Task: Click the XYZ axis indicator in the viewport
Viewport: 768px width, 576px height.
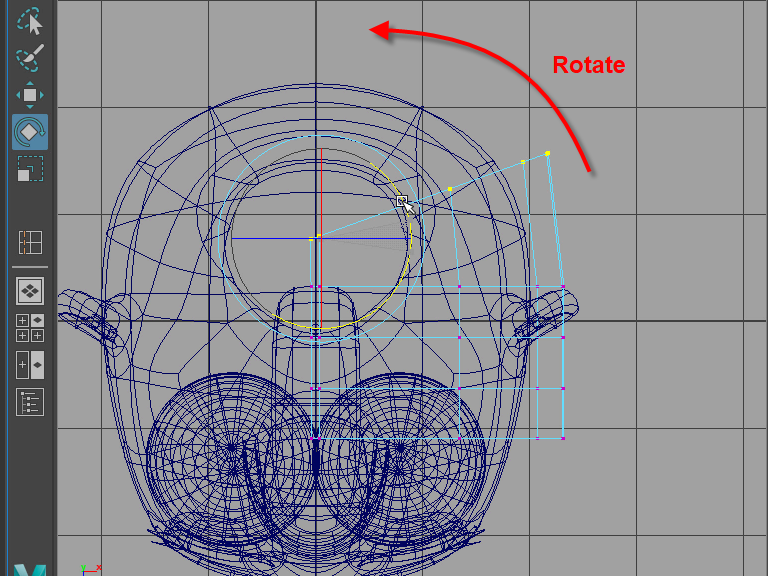Action: click(90, 568)
